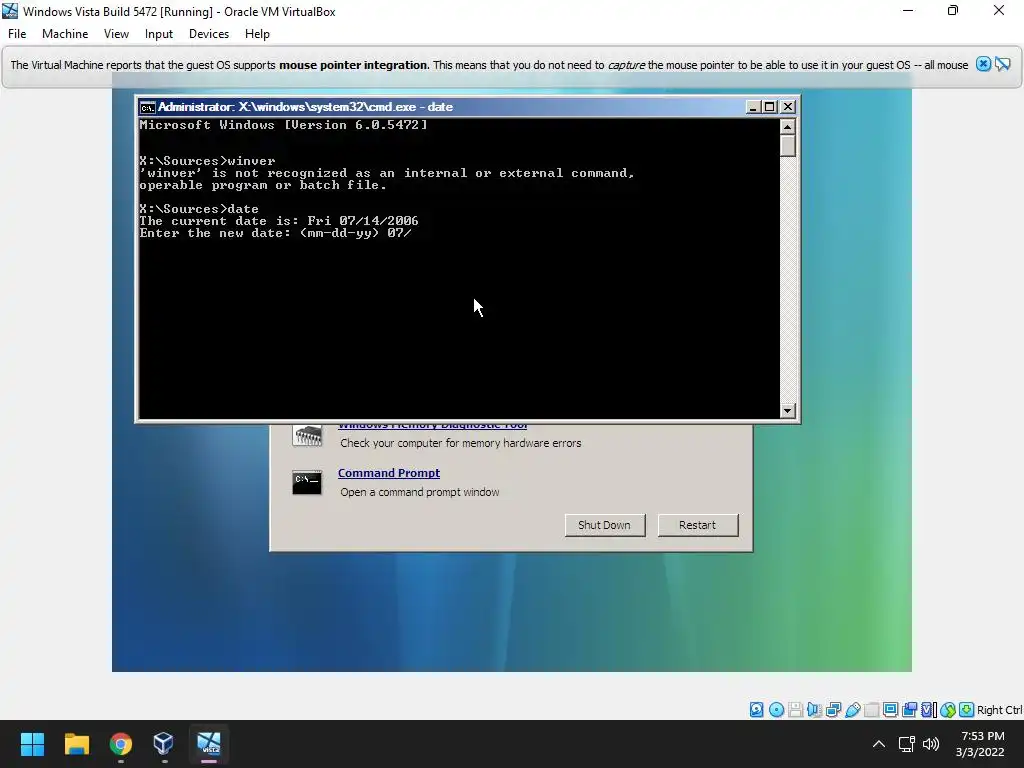The height and width of the screenshot is (768, 1024).
Task: Click the recording indicator icon
Action: (x=909, y=710)
